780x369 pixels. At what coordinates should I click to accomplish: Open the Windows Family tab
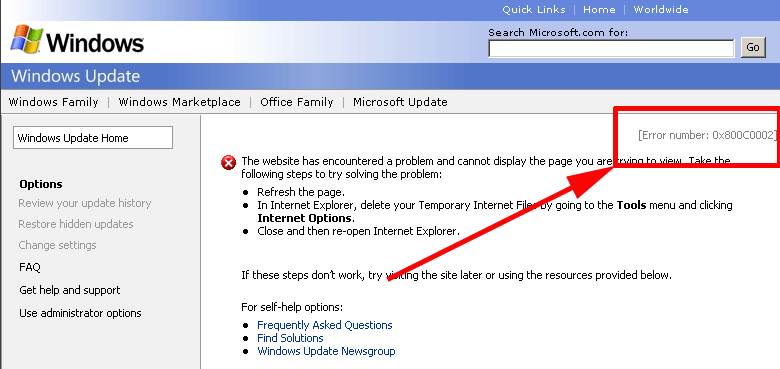point(54,102)
